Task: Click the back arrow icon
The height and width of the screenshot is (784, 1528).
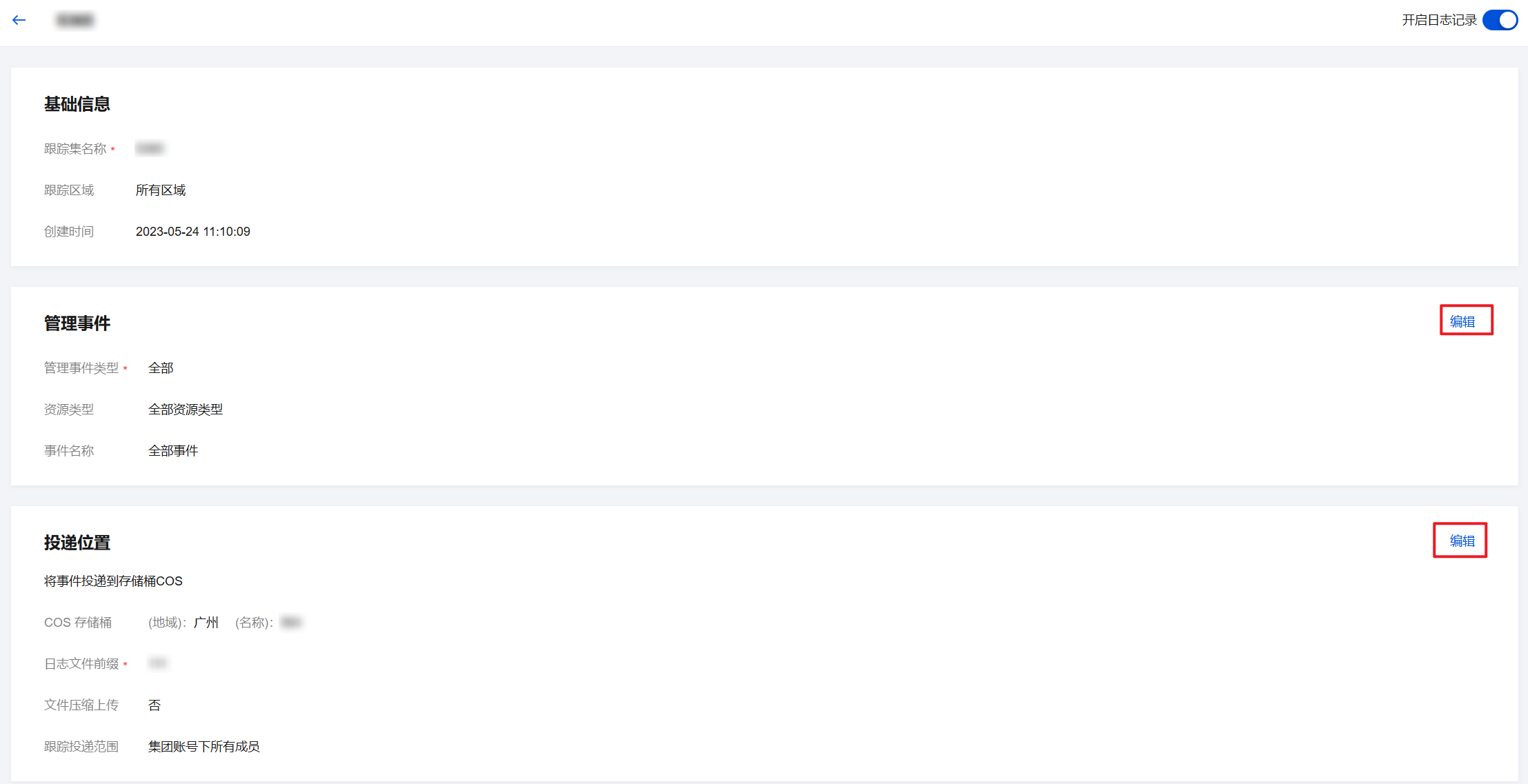Action: [19, 20]
